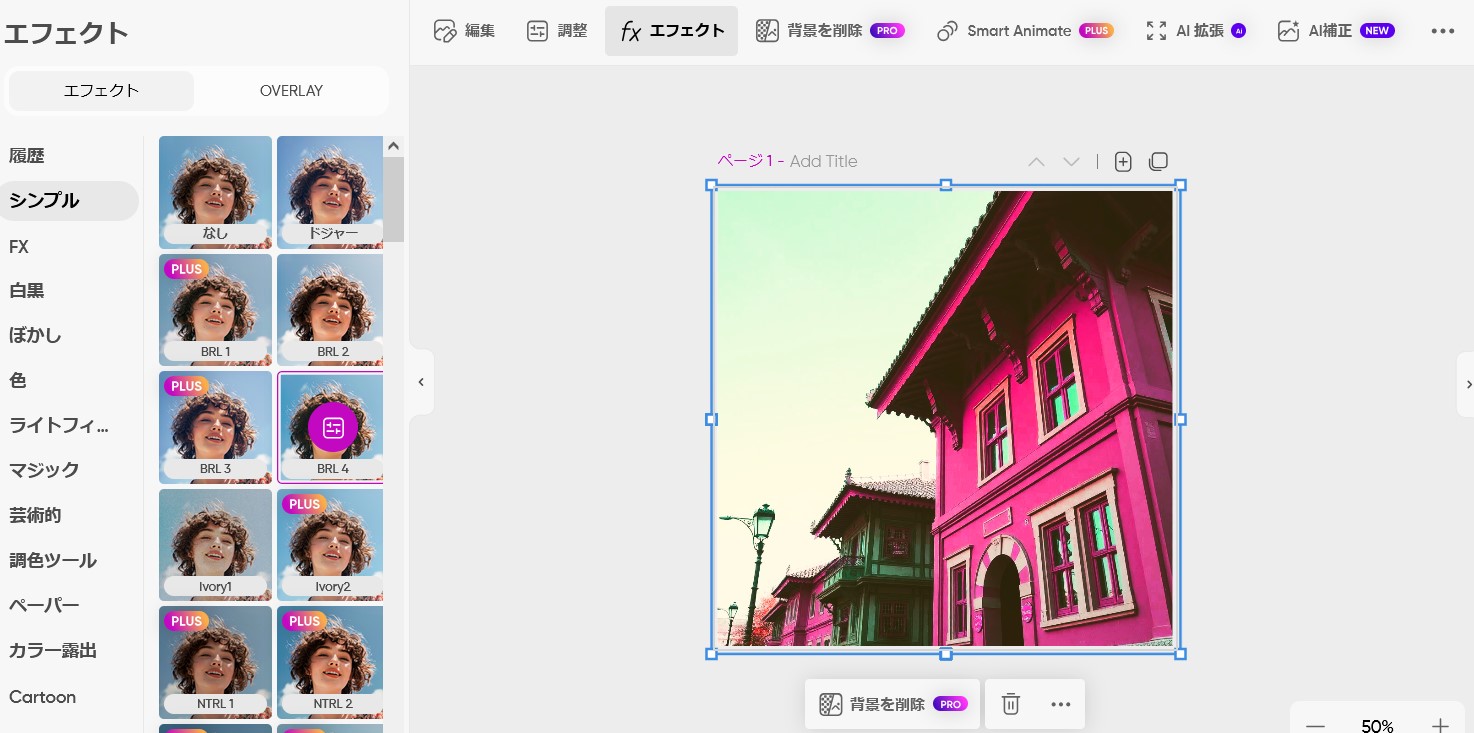Apply the NTRL 2 effect
The height and width of the screenshot is (733, 1474).
point(330,662)
